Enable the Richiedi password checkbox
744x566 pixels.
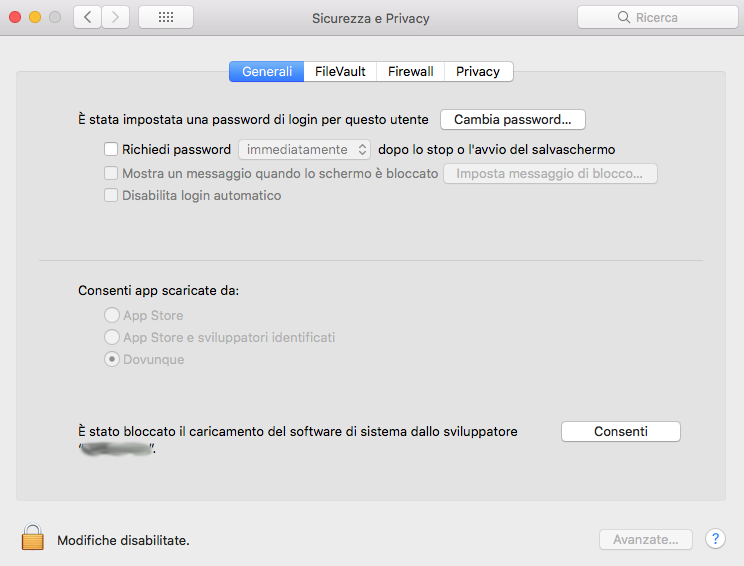pos(111,149)
